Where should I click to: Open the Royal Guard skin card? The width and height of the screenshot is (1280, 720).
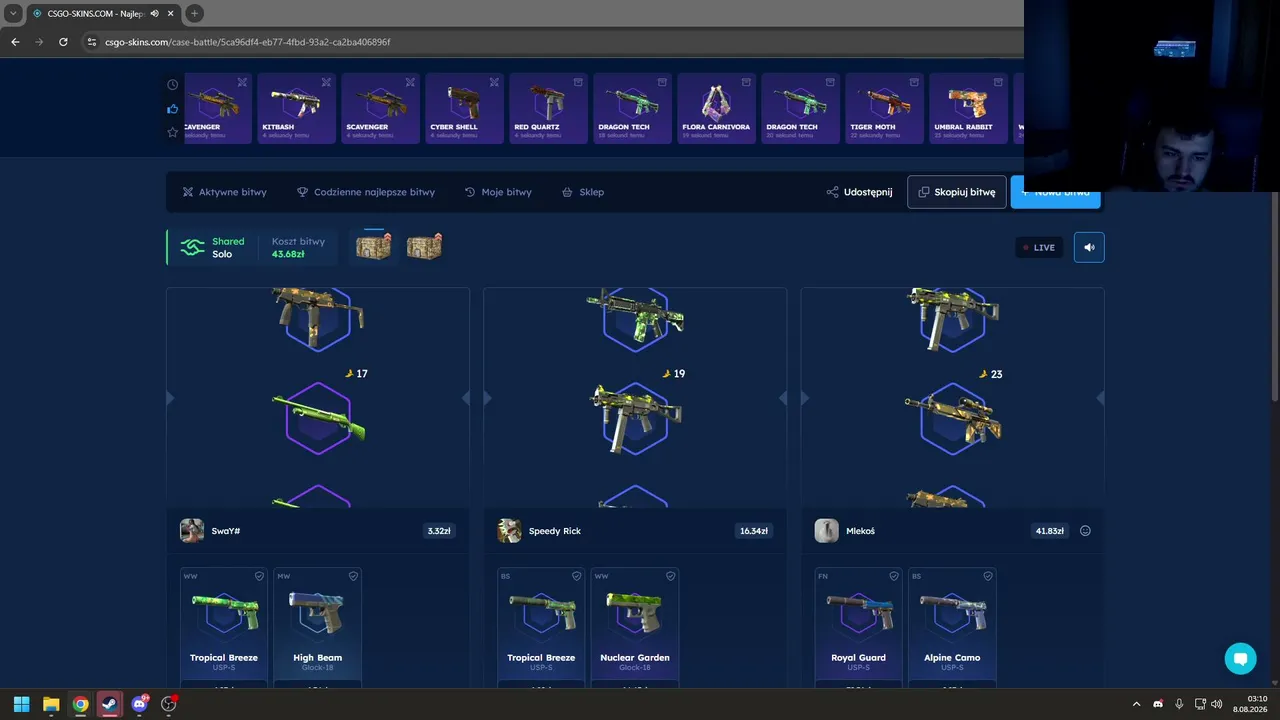[858, 626]
